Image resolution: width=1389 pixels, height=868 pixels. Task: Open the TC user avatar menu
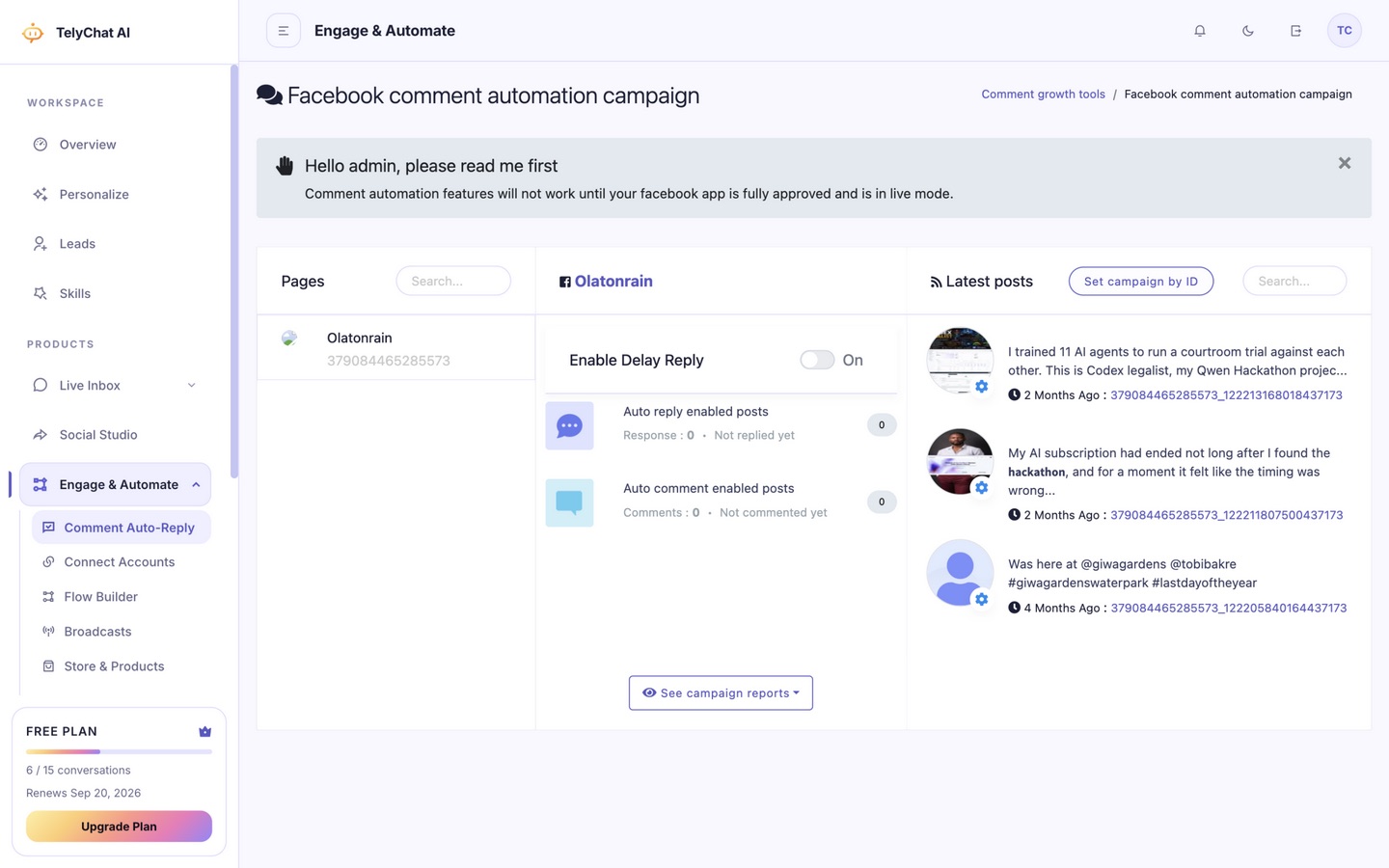1345,31
